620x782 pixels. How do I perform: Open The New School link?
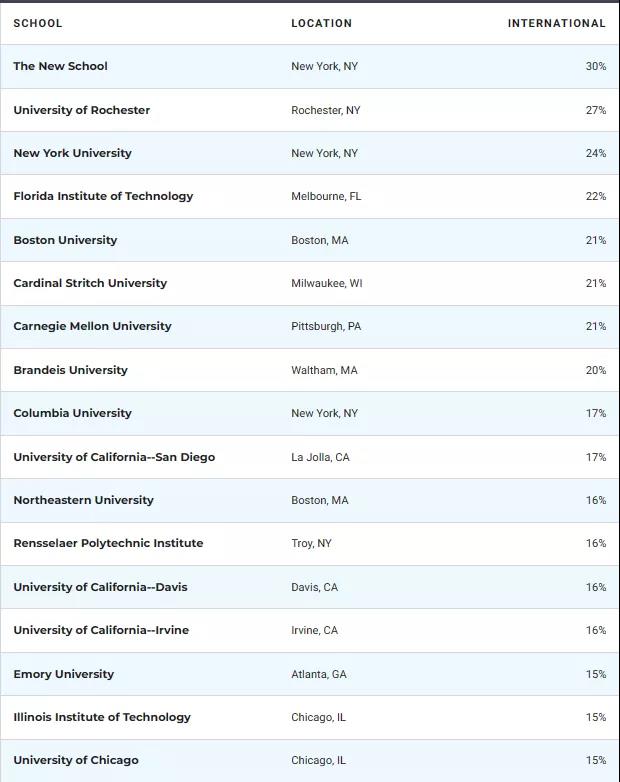(x=60, y=66)
